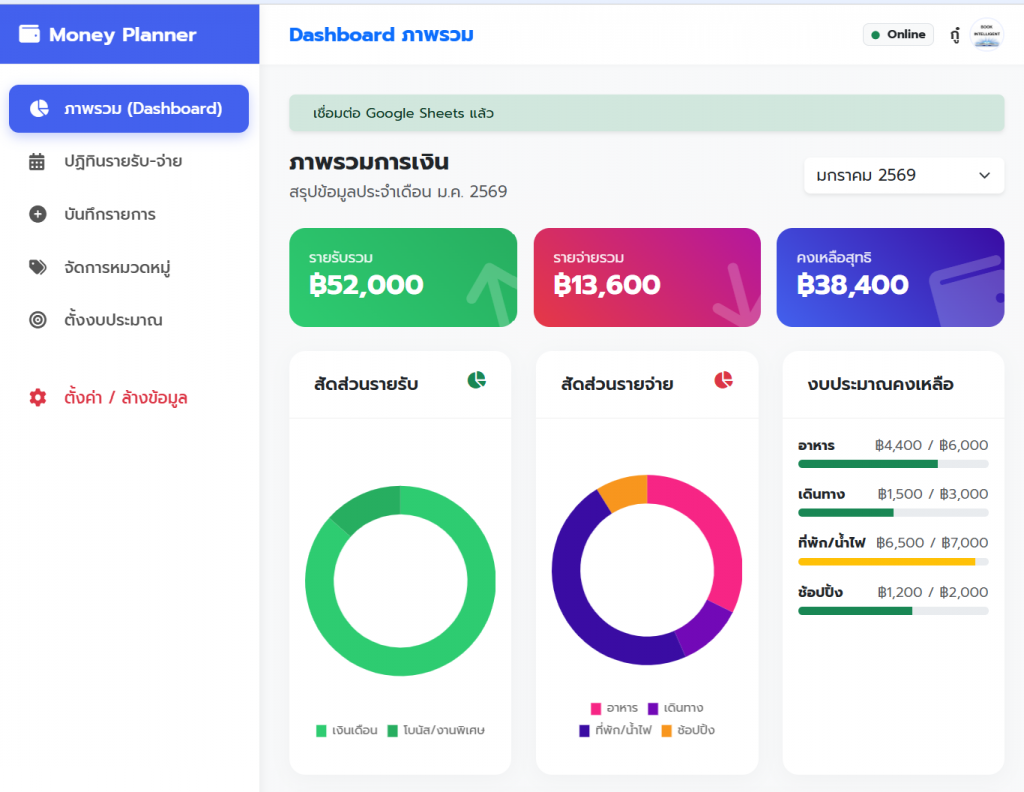
Task: Click the wallet icon beside Money Planner
Action: tap(30, 35)
